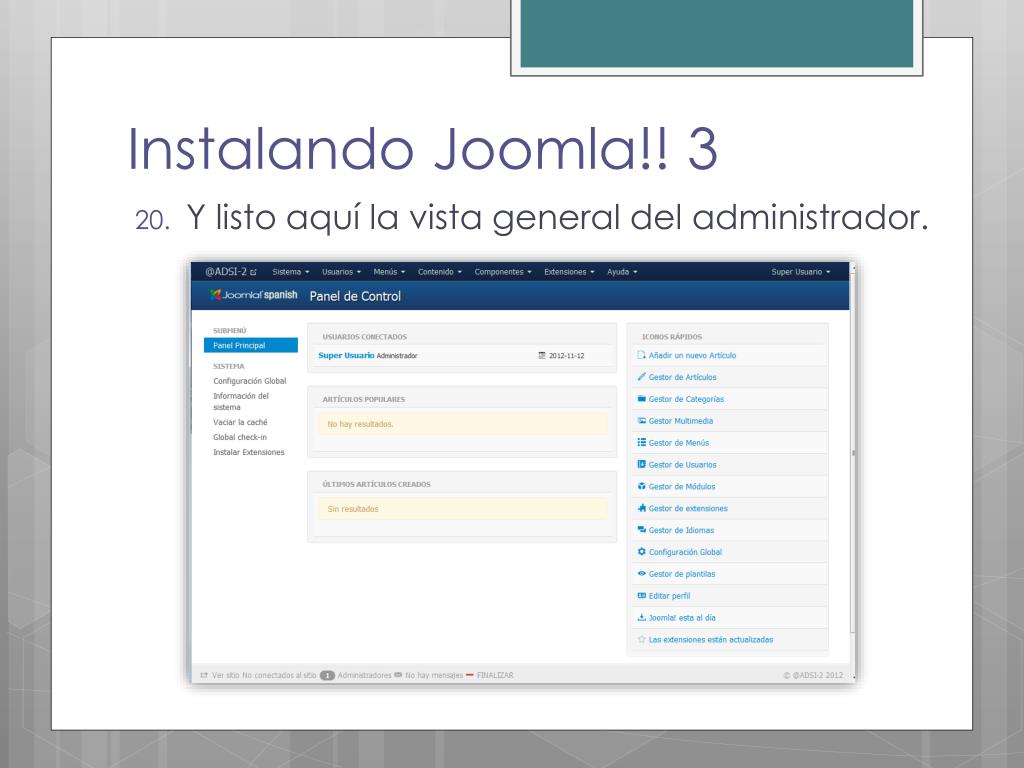Click the Gestor de plantillas eye icon
The width and height of the screenshot is (1024, 768).
[641, 573]
